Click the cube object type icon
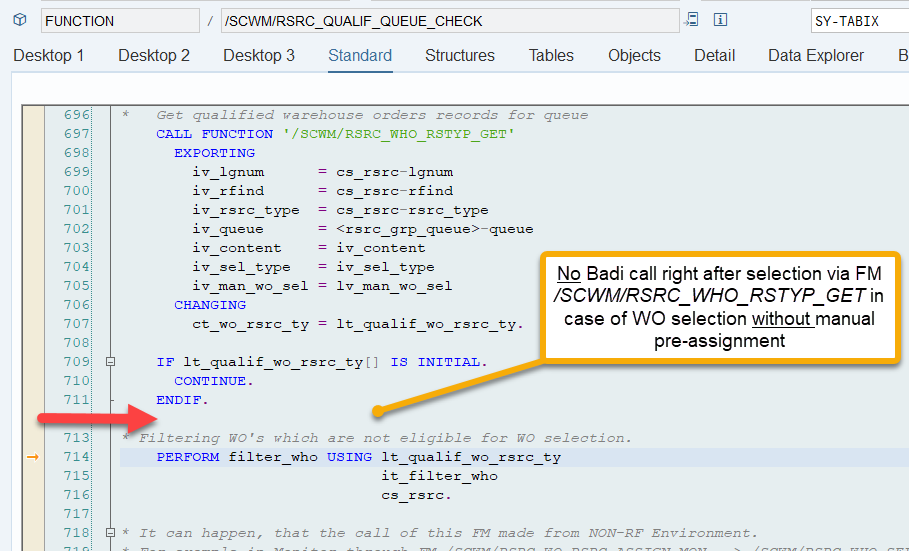Screen dimensions: 909x551 20,20
